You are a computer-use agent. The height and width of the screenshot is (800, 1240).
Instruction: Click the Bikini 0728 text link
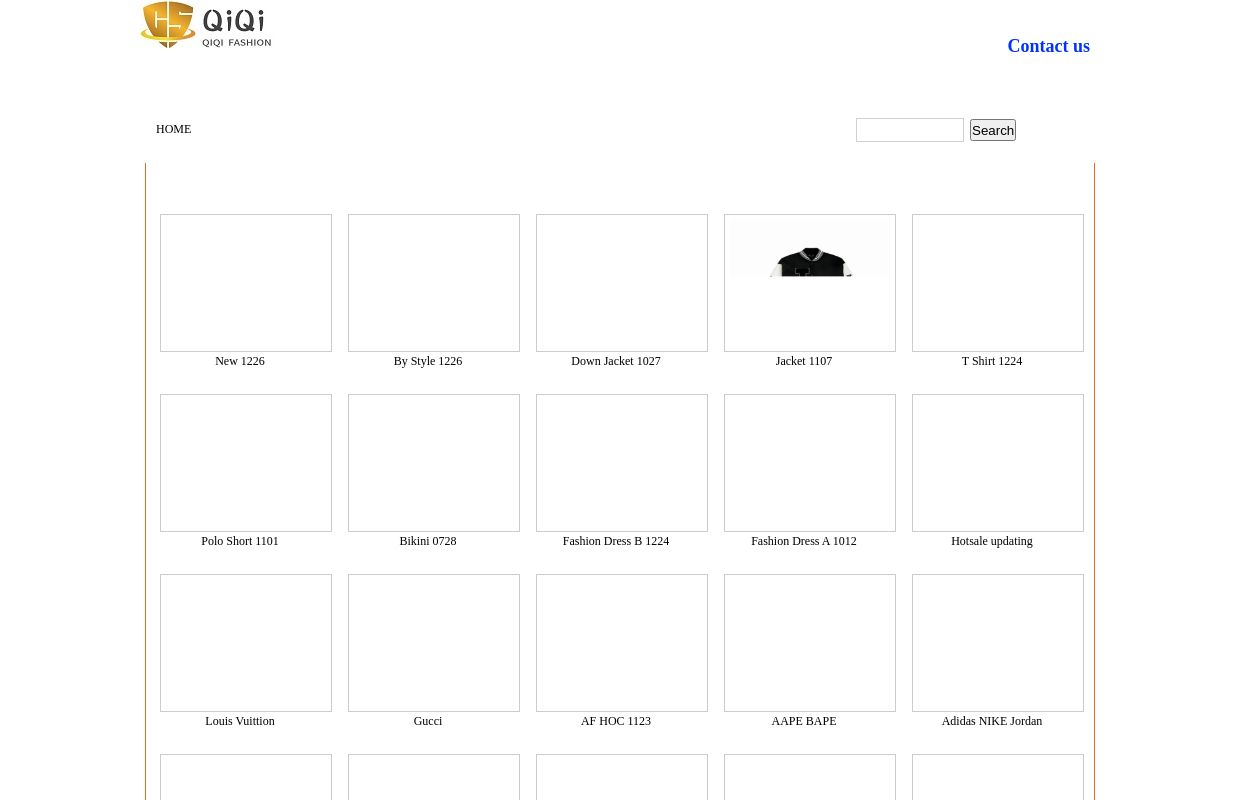pos(428,541)
